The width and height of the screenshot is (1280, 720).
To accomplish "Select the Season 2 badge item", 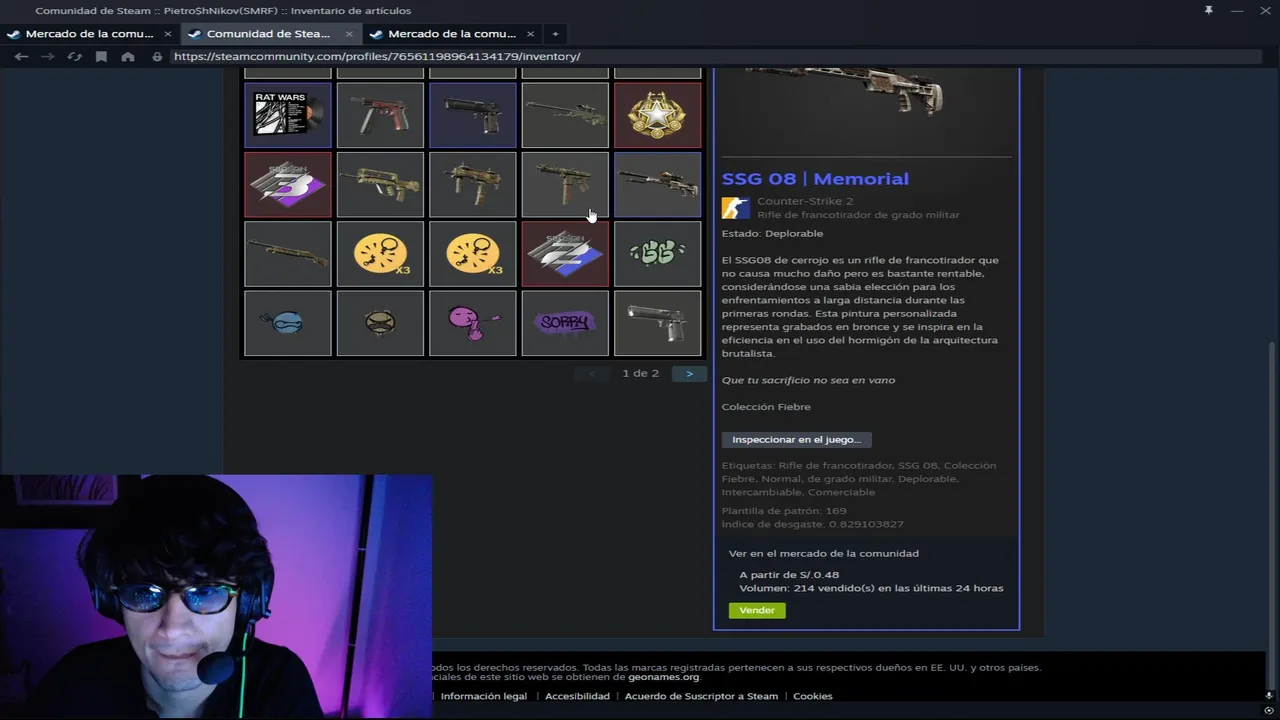I will (565, 254).
